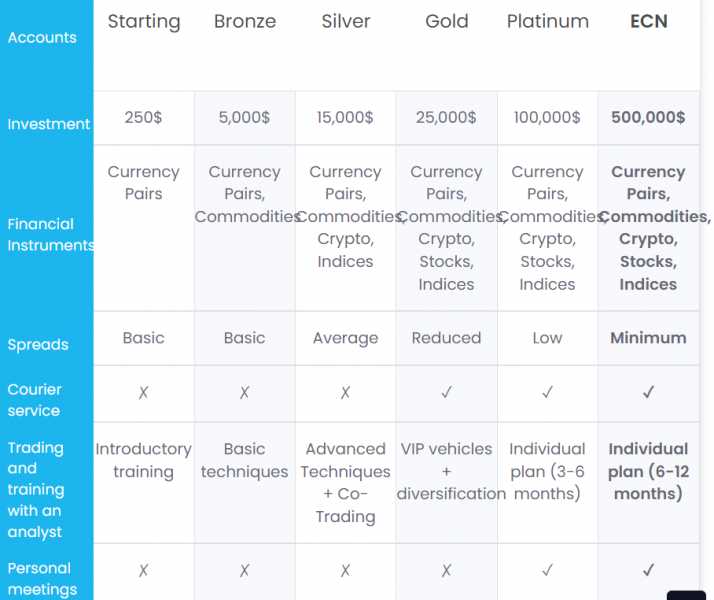The image size is (714, 600).
Task: Click the Courier service cross for Silver
Action: click(x=345, y=393)
